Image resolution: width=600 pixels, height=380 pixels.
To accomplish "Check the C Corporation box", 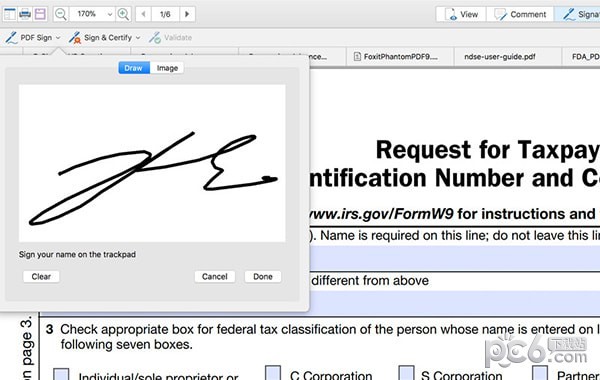I will coord(272,373).
